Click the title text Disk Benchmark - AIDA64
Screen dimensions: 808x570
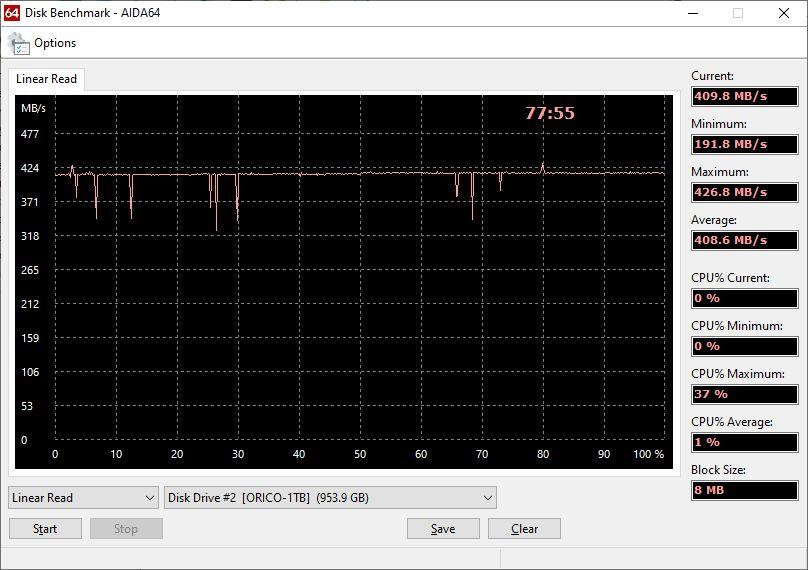(x=93, y=13)
